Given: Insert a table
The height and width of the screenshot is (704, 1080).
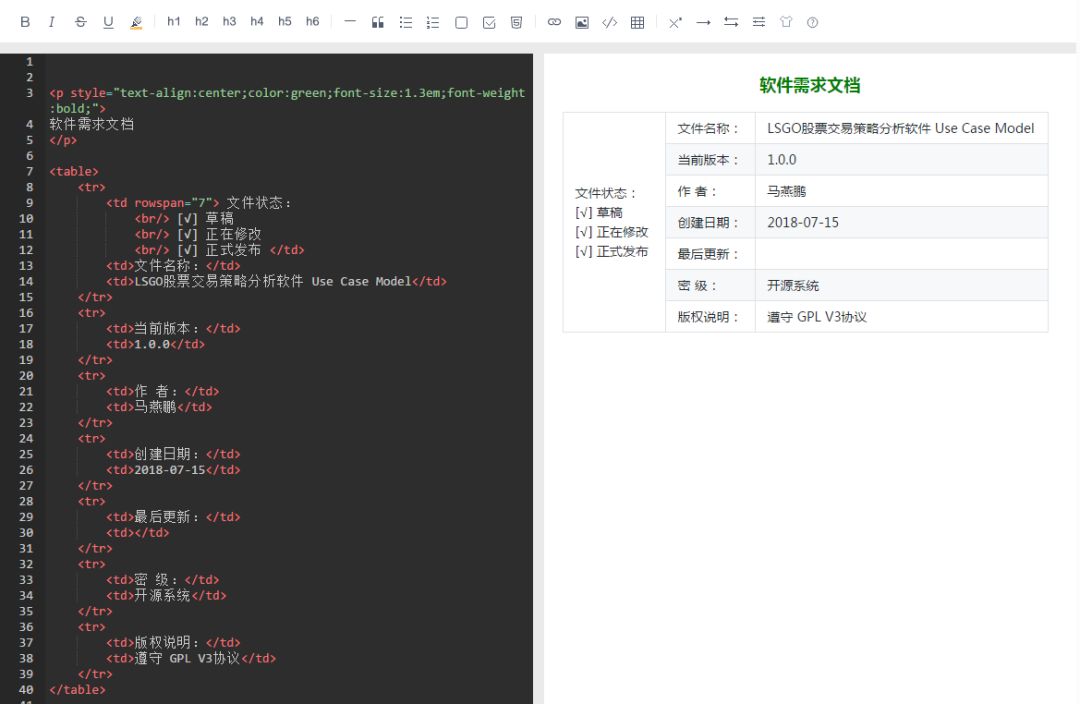Looking at the screenshot, I should 637,21.
